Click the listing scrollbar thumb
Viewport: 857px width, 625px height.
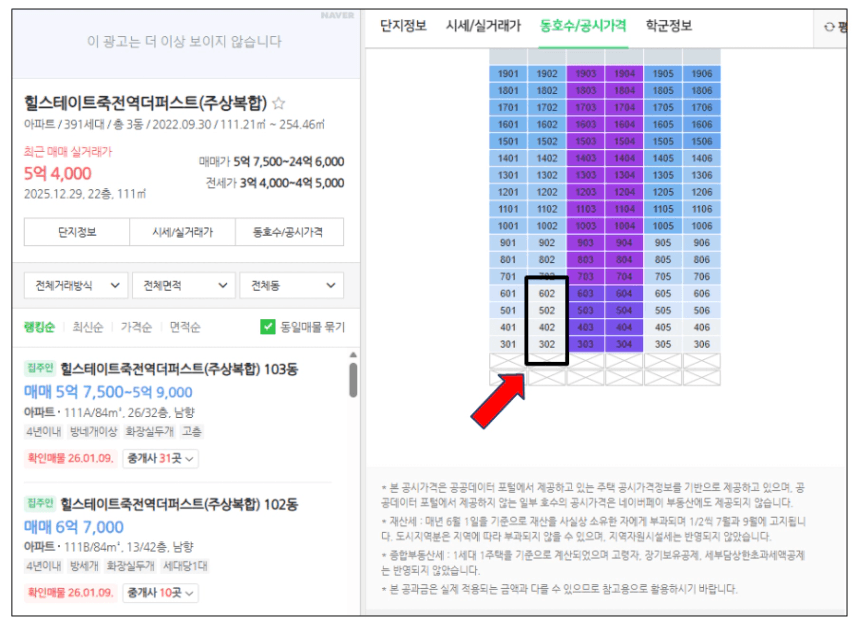[x=353, y=380]
